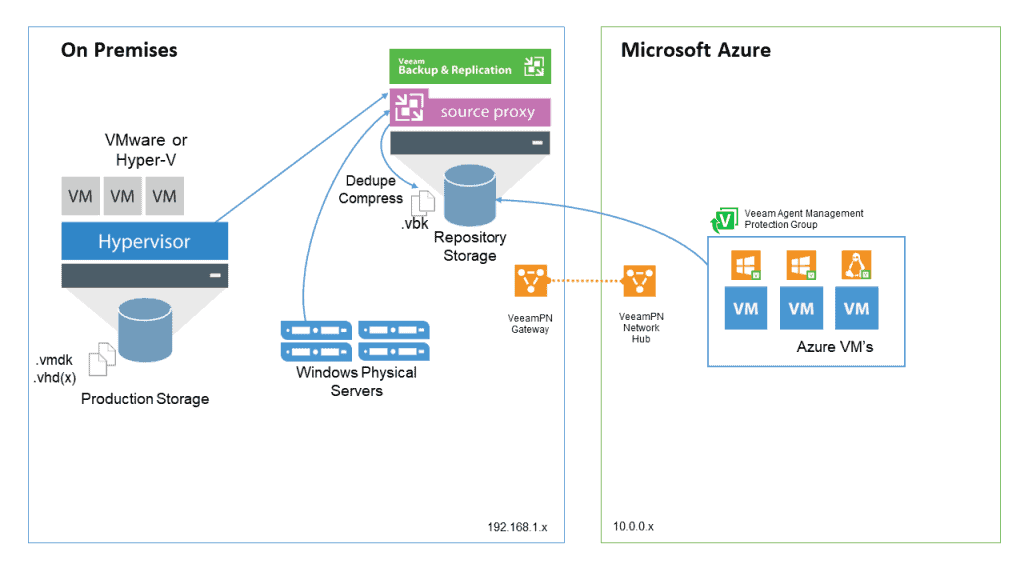
Task: Click the bottom-right Windows physical server icon
Action: tap(394, 352)
